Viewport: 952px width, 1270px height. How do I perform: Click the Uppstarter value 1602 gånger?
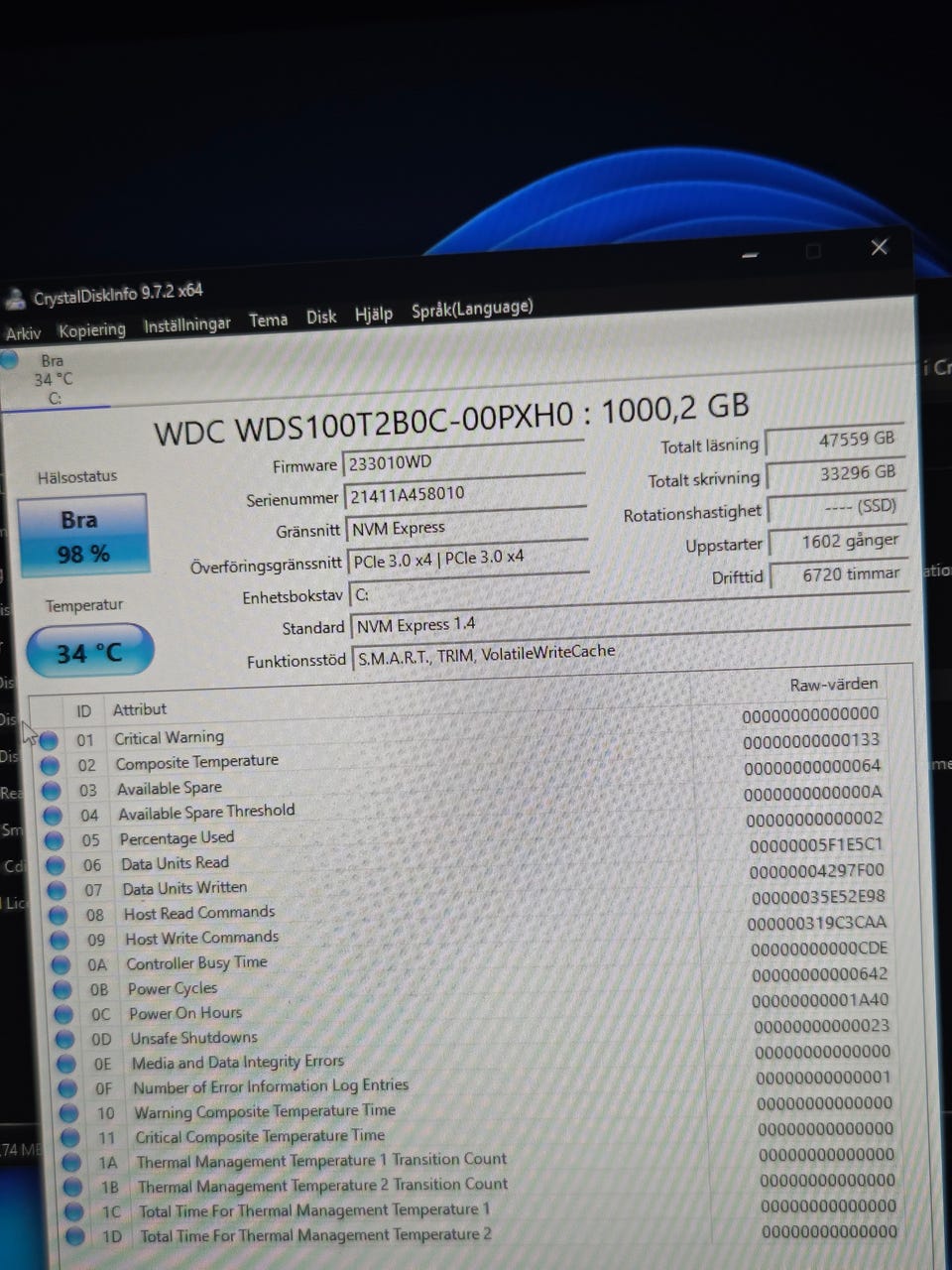tap(839, 541)
